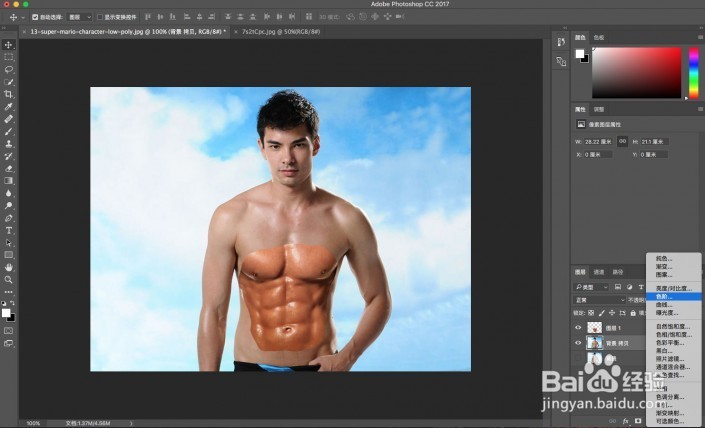705x428 pixels.
Task: Close the 7s2tCpc.jpg tab
Action: point(236,32)
